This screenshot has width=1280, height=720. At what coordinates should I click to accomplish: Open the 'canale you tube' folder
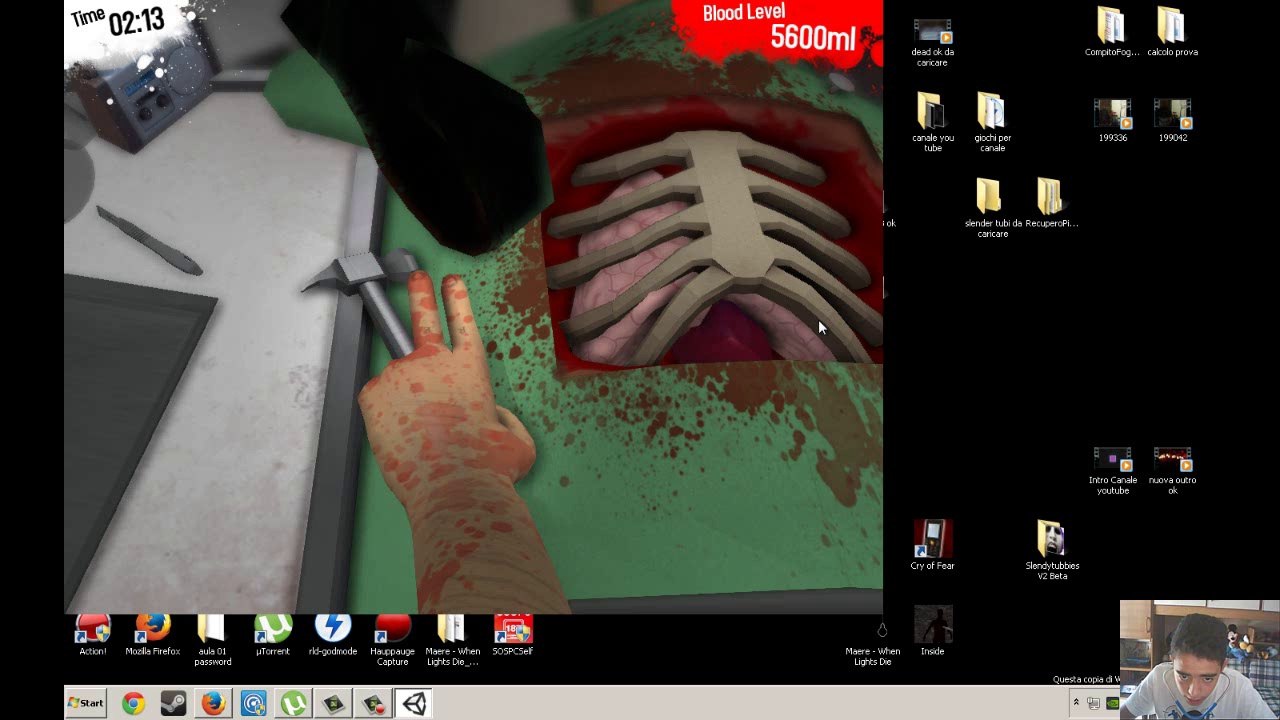[932, 123]
